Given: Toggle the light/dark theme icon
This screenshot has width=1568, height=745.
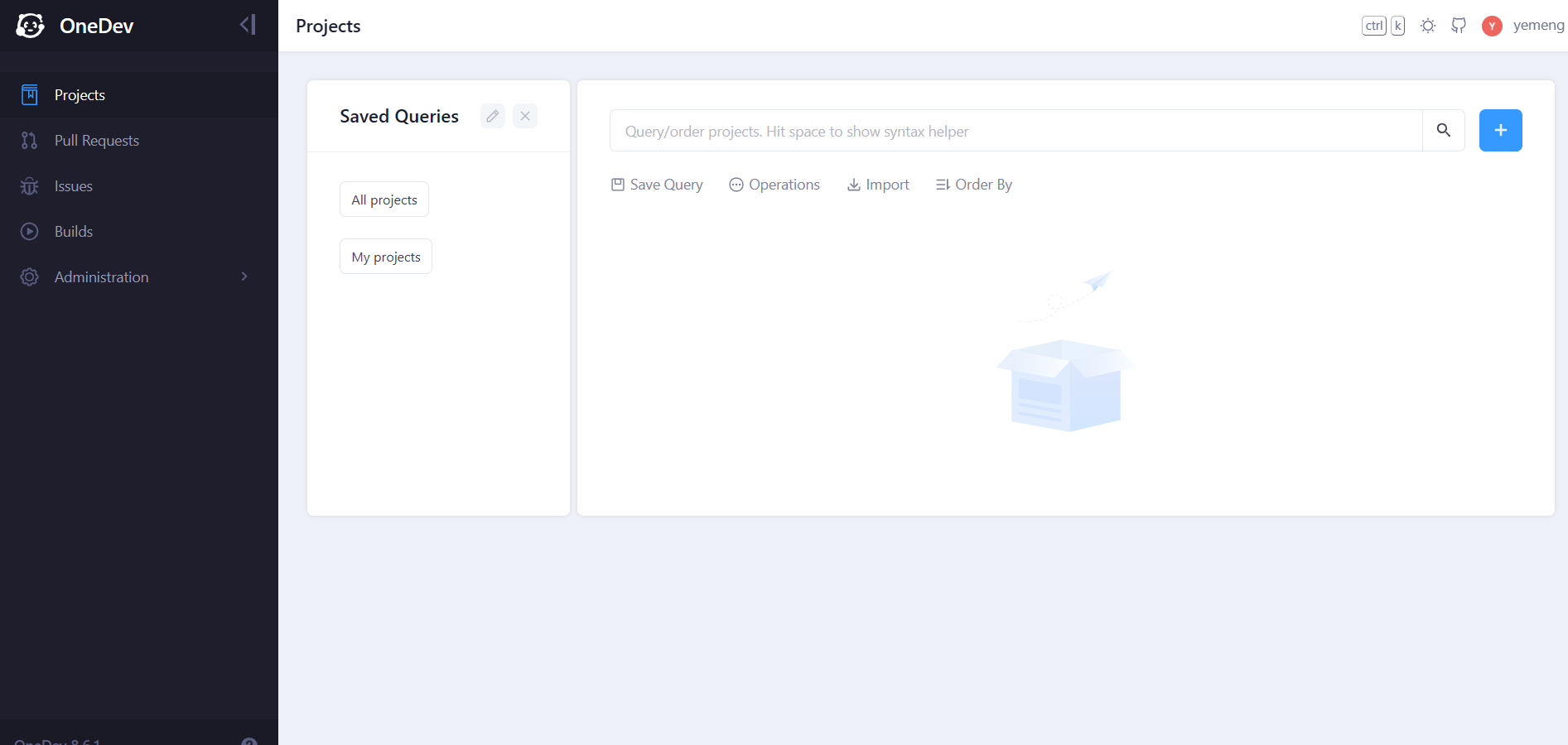Looking at the screenshot, I should (1427, 26).
